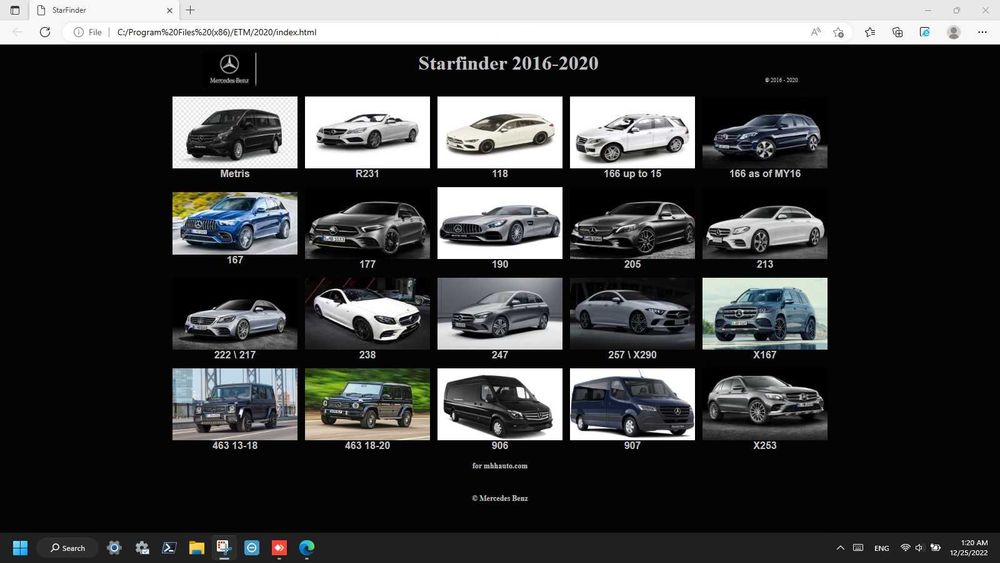Open the browser profile avatar

click(953, 32)
